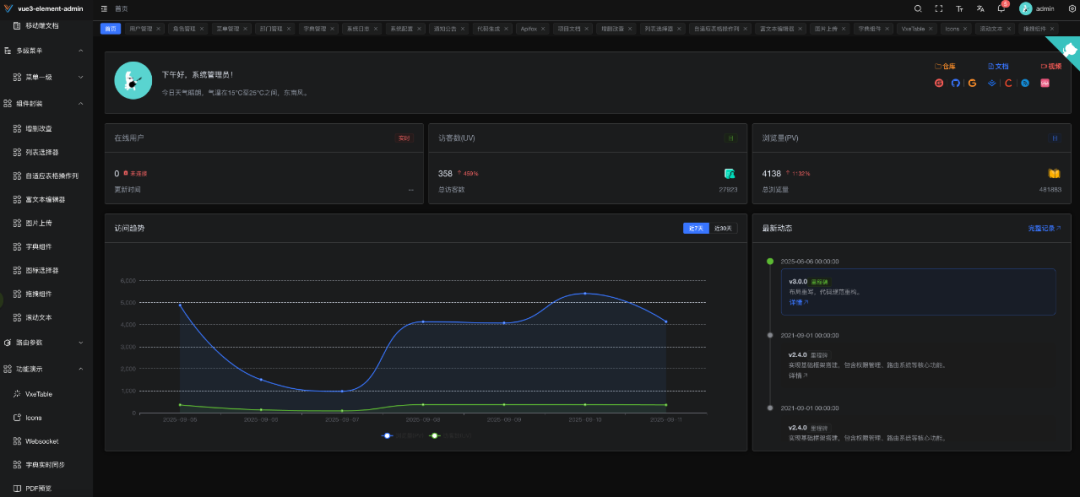Image resolution: width=1080 pixels, height=497 pixels.
Task: Toggle fullscreen mode icon
Action: pos(938,9)
